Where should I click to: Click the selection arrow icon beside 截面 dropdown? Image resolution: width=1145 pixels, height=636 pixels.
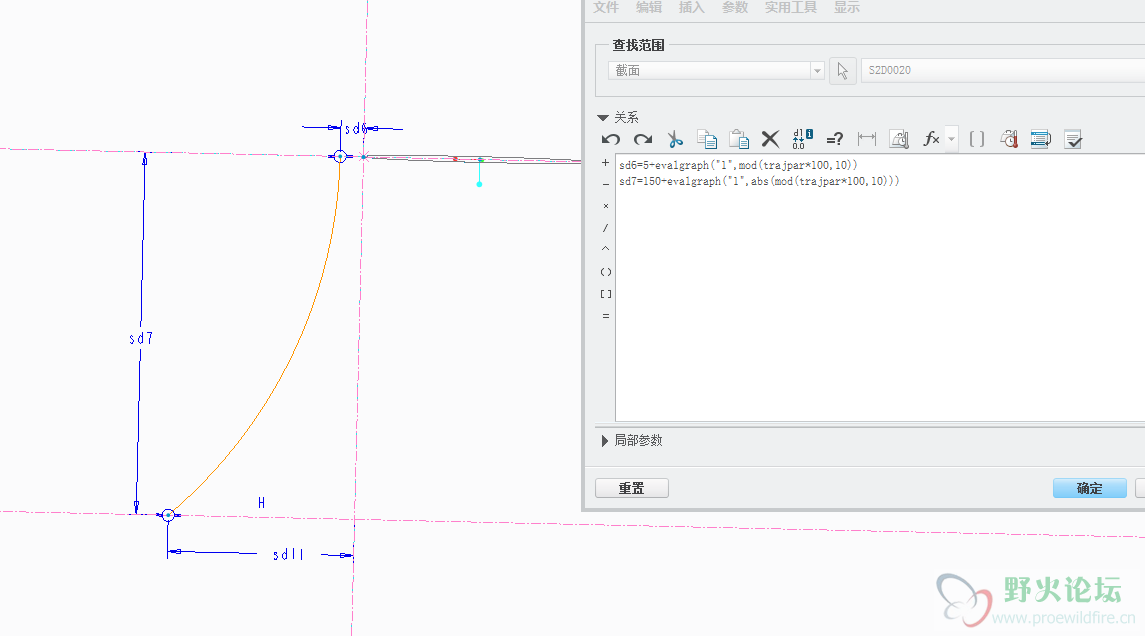pyautogui.click(x=843, y=70)
